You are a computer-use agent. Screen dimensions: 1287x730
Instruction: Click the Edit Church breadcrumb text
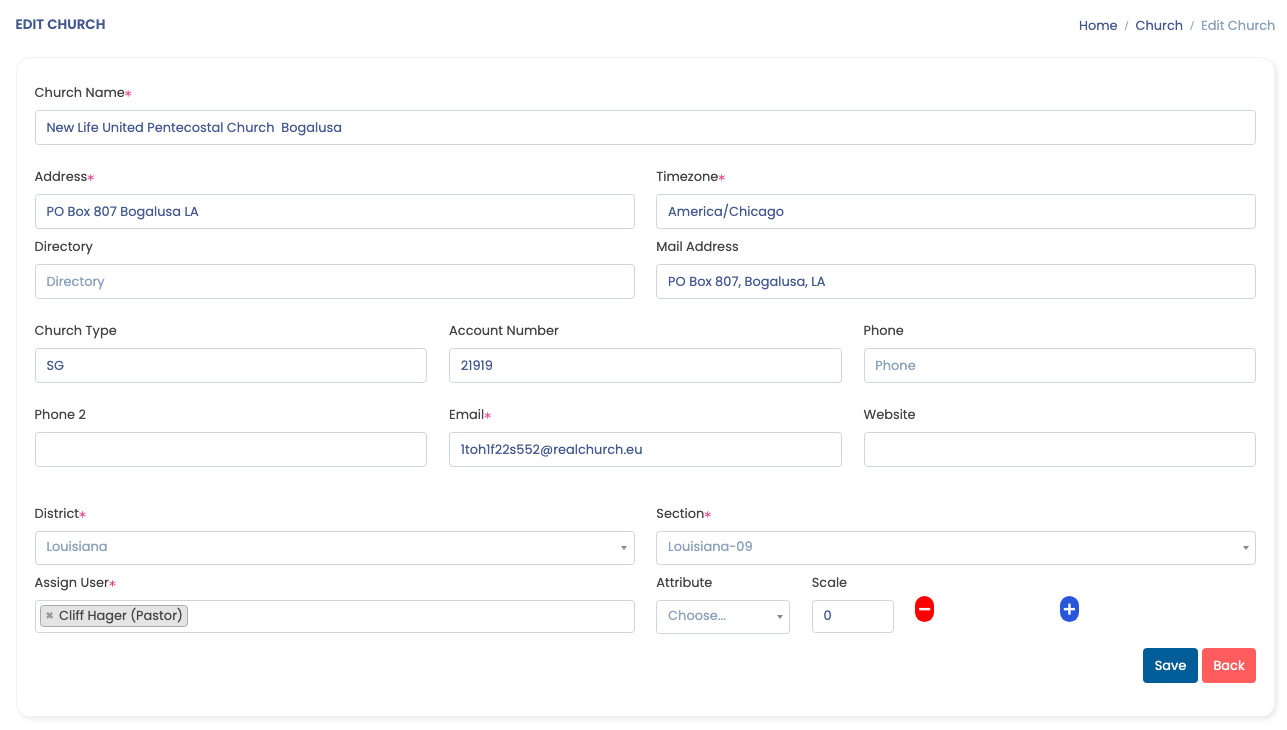tap(1238, 26)
